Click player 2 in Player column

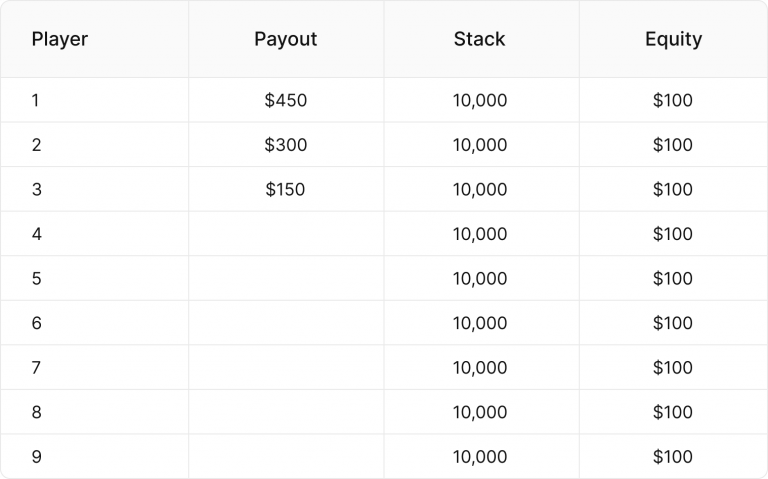pos(36,145)
